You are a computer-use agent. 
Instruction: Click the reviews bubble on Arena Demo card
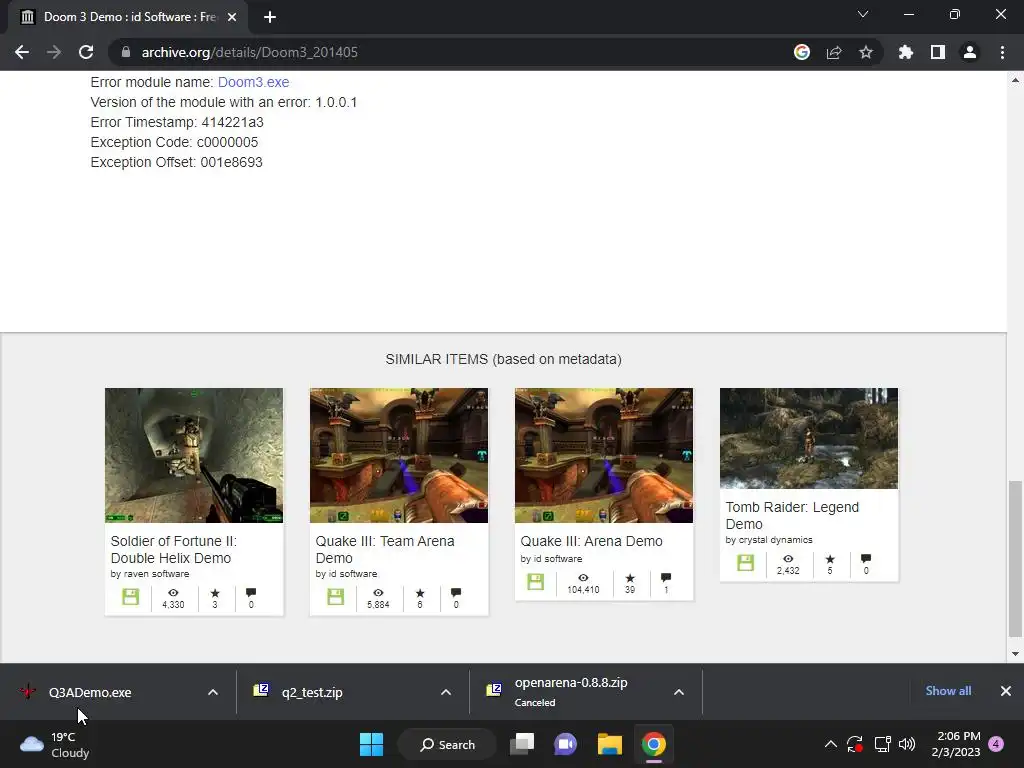[x=666, y=577]
